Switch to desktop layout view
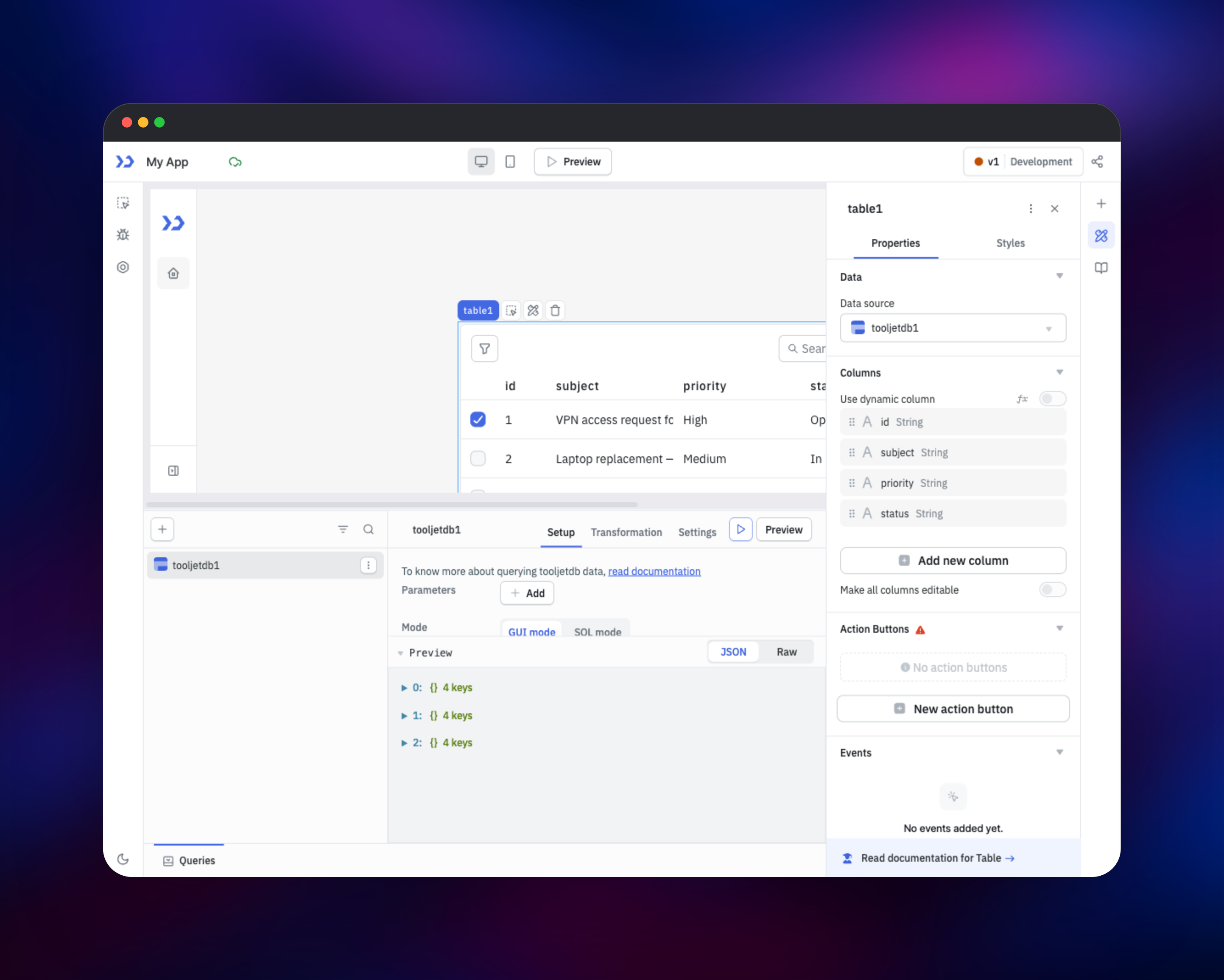This screenshot has width=1224, height=980. coord(481,162)
